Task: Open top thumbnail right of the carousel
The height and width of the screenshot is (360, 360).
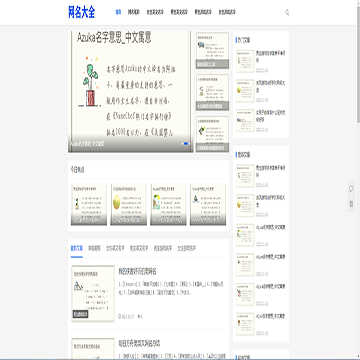Action: point(212,50)
